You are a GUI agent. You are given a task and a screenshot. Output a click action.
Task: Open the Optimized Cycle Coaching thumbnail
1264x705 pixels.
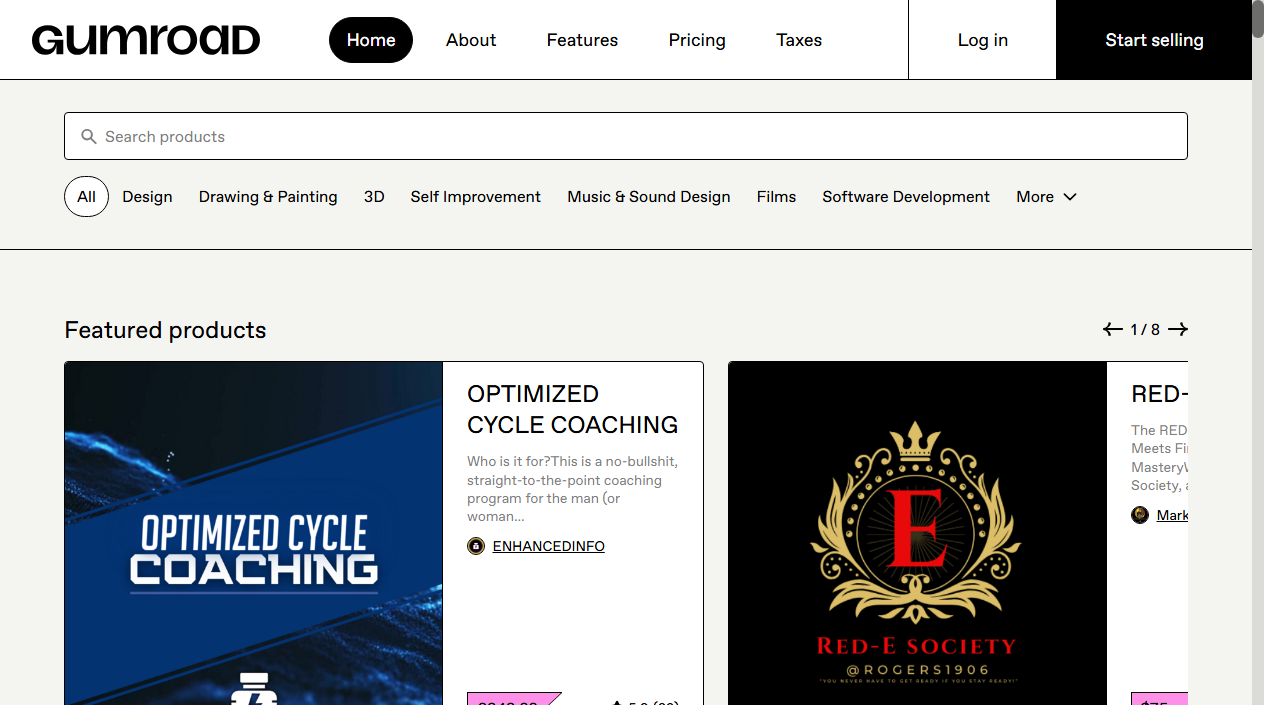(x=254, y=534)
